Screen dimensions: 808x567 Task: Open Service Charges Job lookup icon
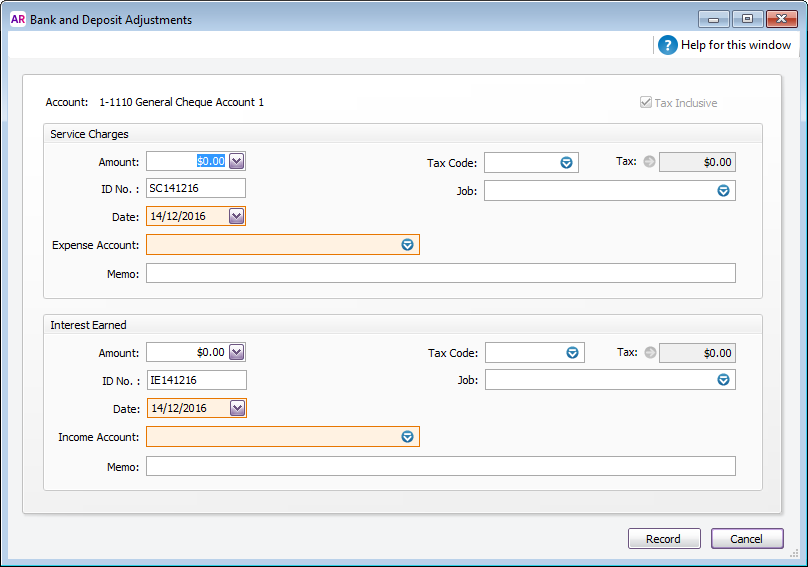coord(723,191)
